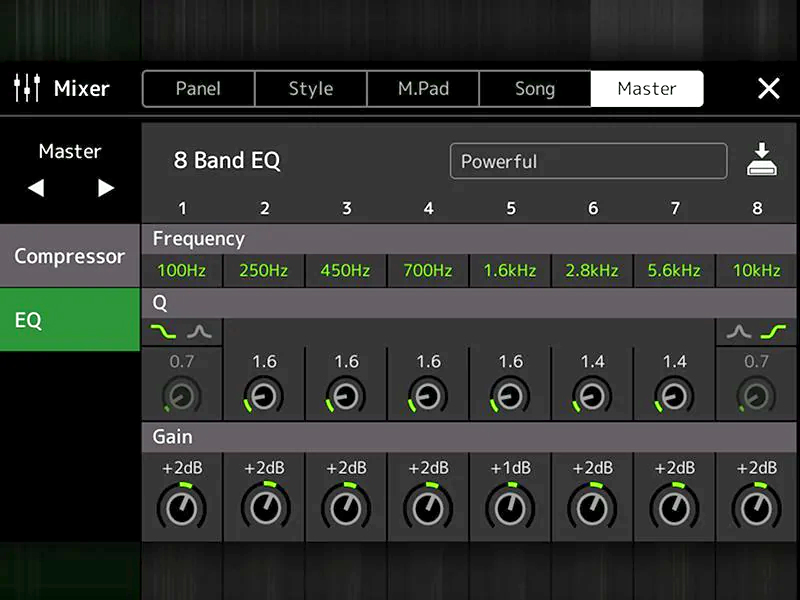Switch to the Panel tab
Screen dimensions: 800x600
[198, 89]
